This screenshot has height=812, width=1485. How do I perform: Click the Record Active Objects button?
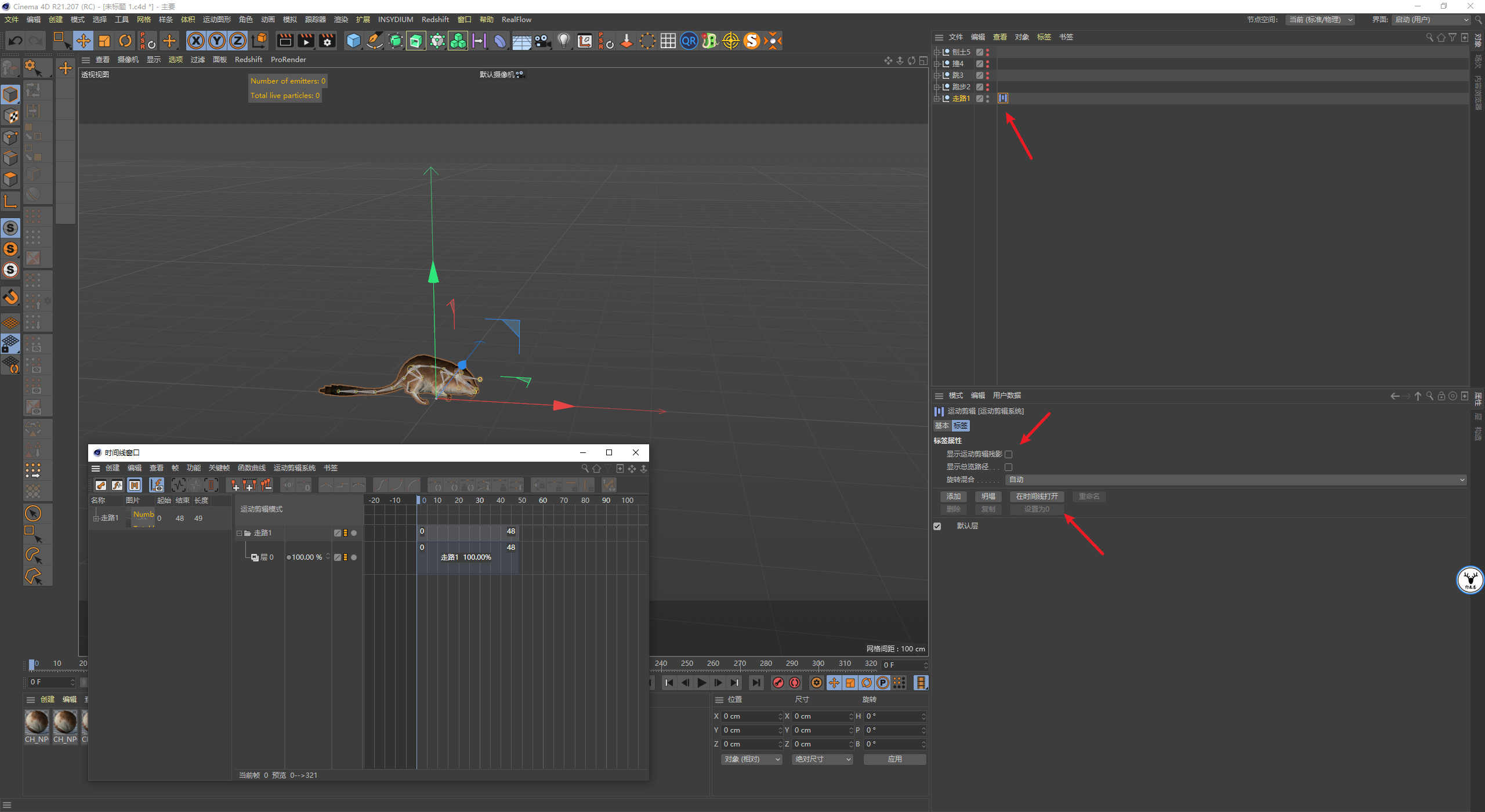point(778,683)
